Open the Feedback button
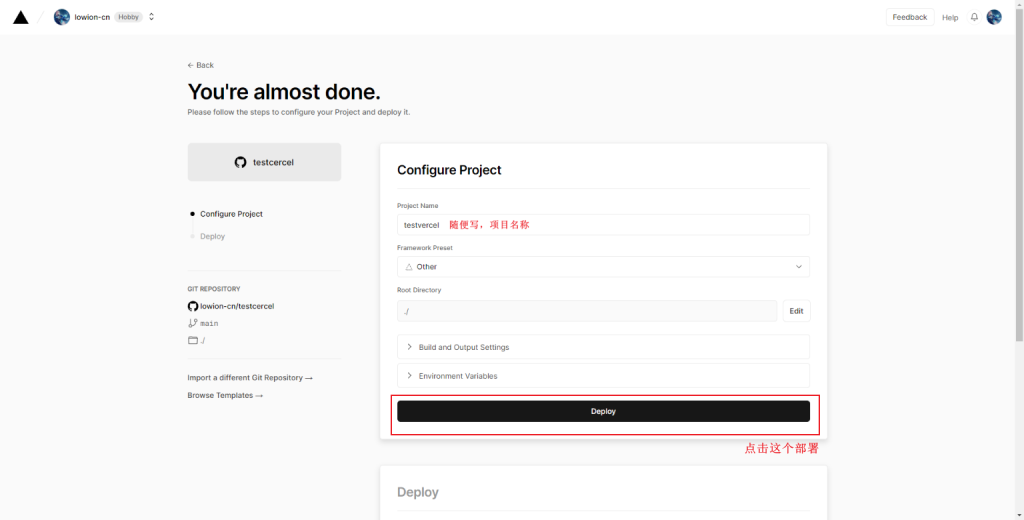The width and height of the screenshot is (1024, 520). pos(910,17)
